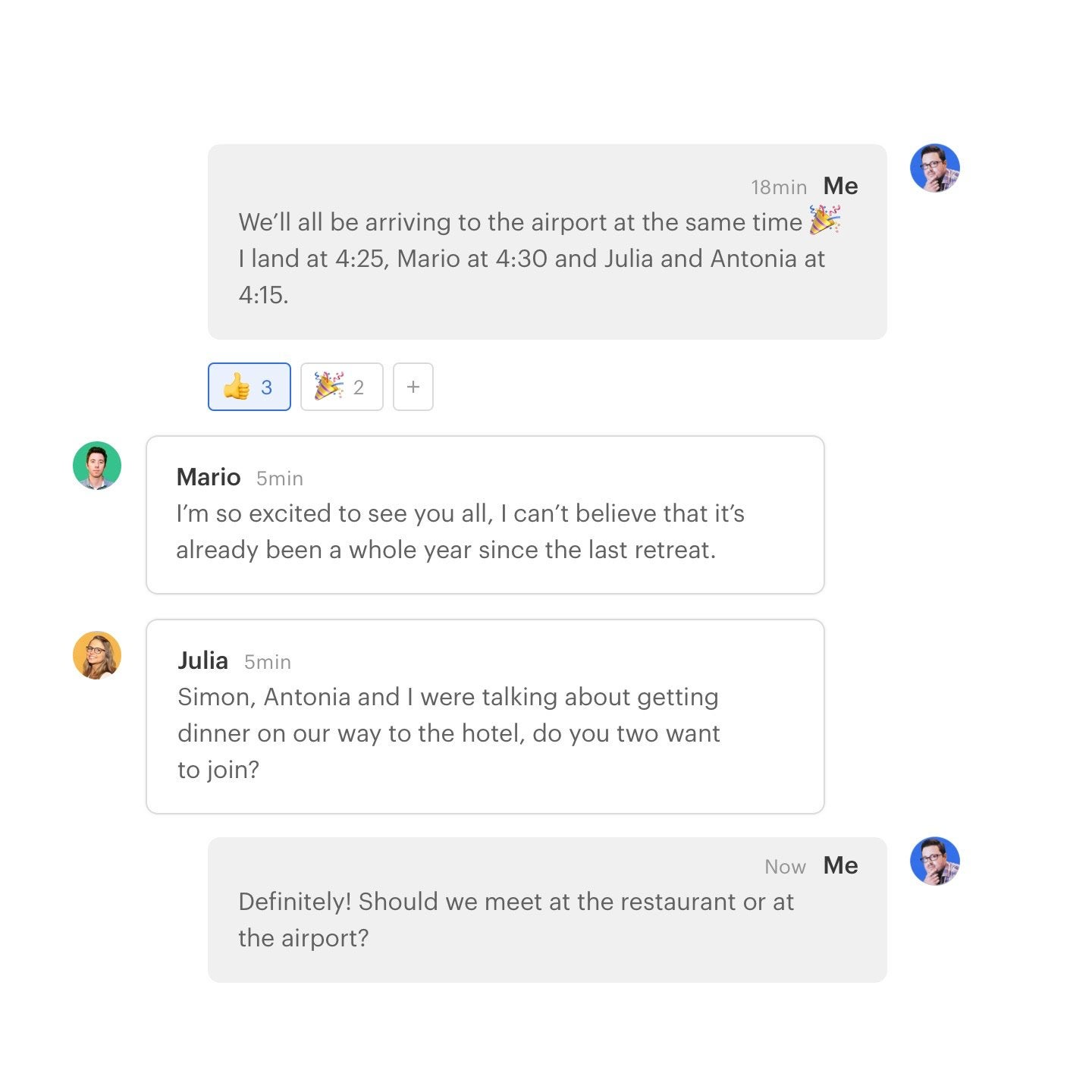Viewport: 1092px width, 1092px height.
Task: Toggle your thumbs up reaction off
Action: click(x=249, y=387)
